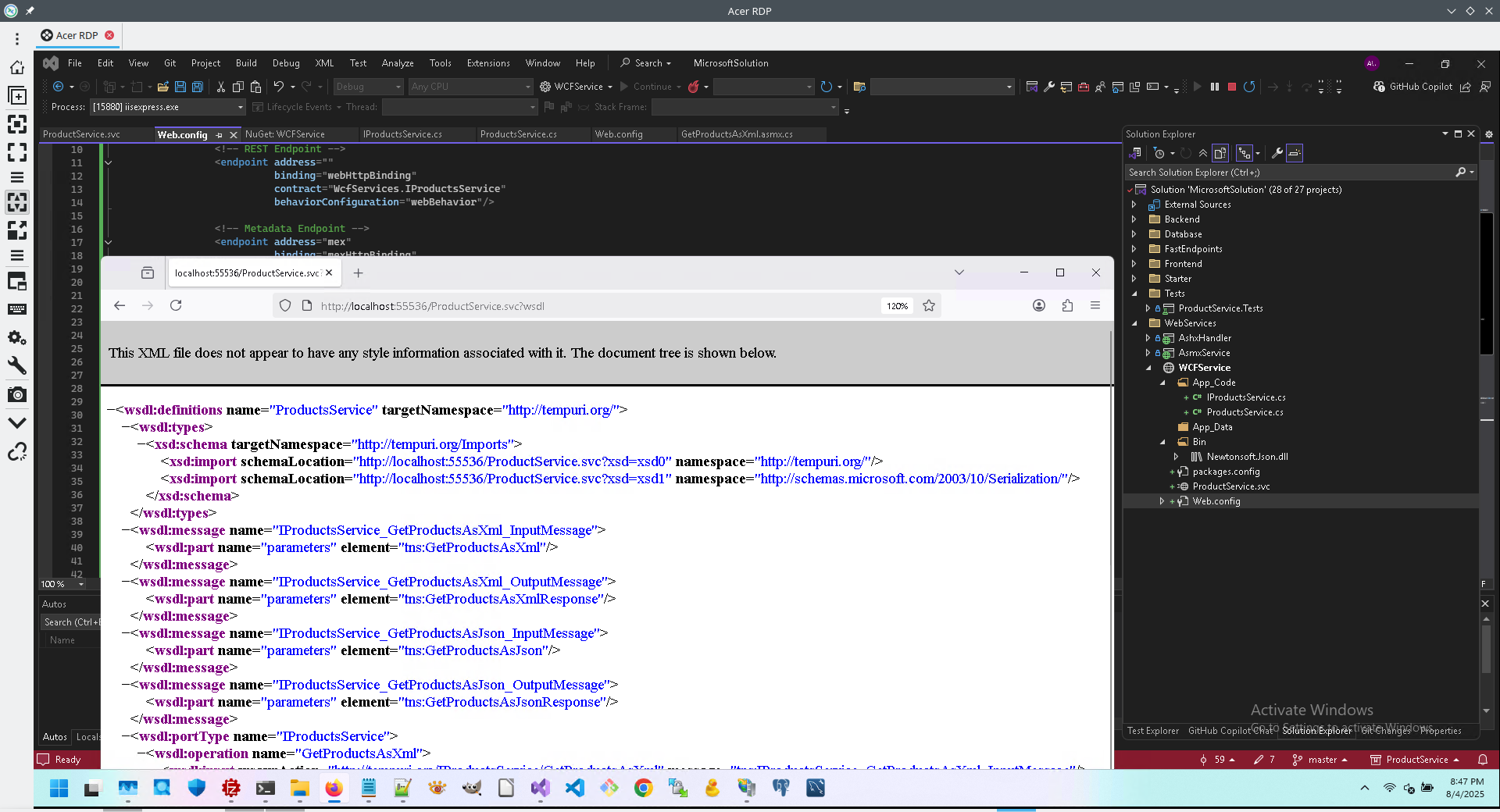Collapse the wsdl:types XML node
The height and width of the screenshot is (812, 1500).
[126, 427]
